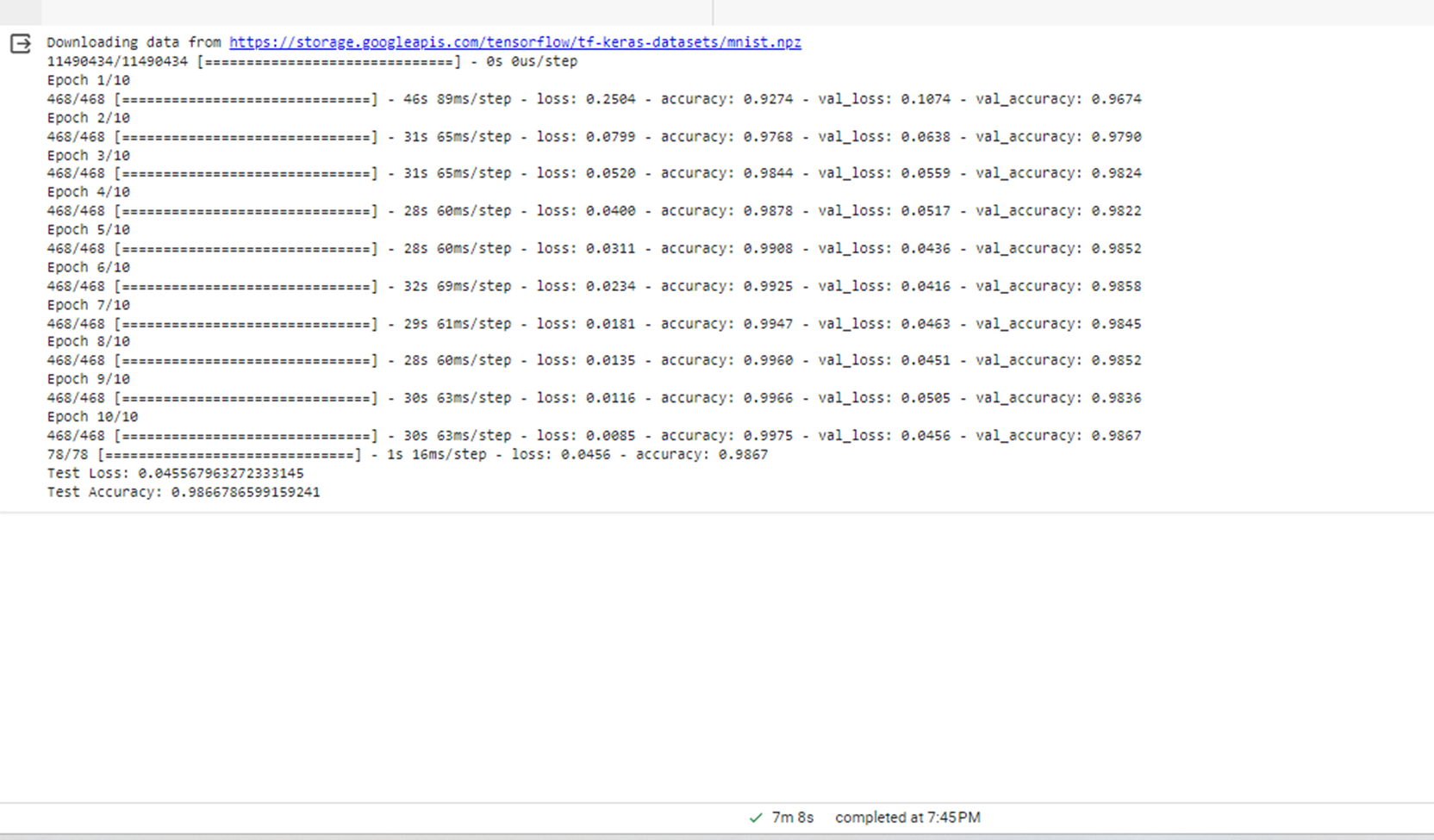Click val_accuracy value 0.9790
This screenshot has width=1434, height=840.
[x=1116, y=137]
